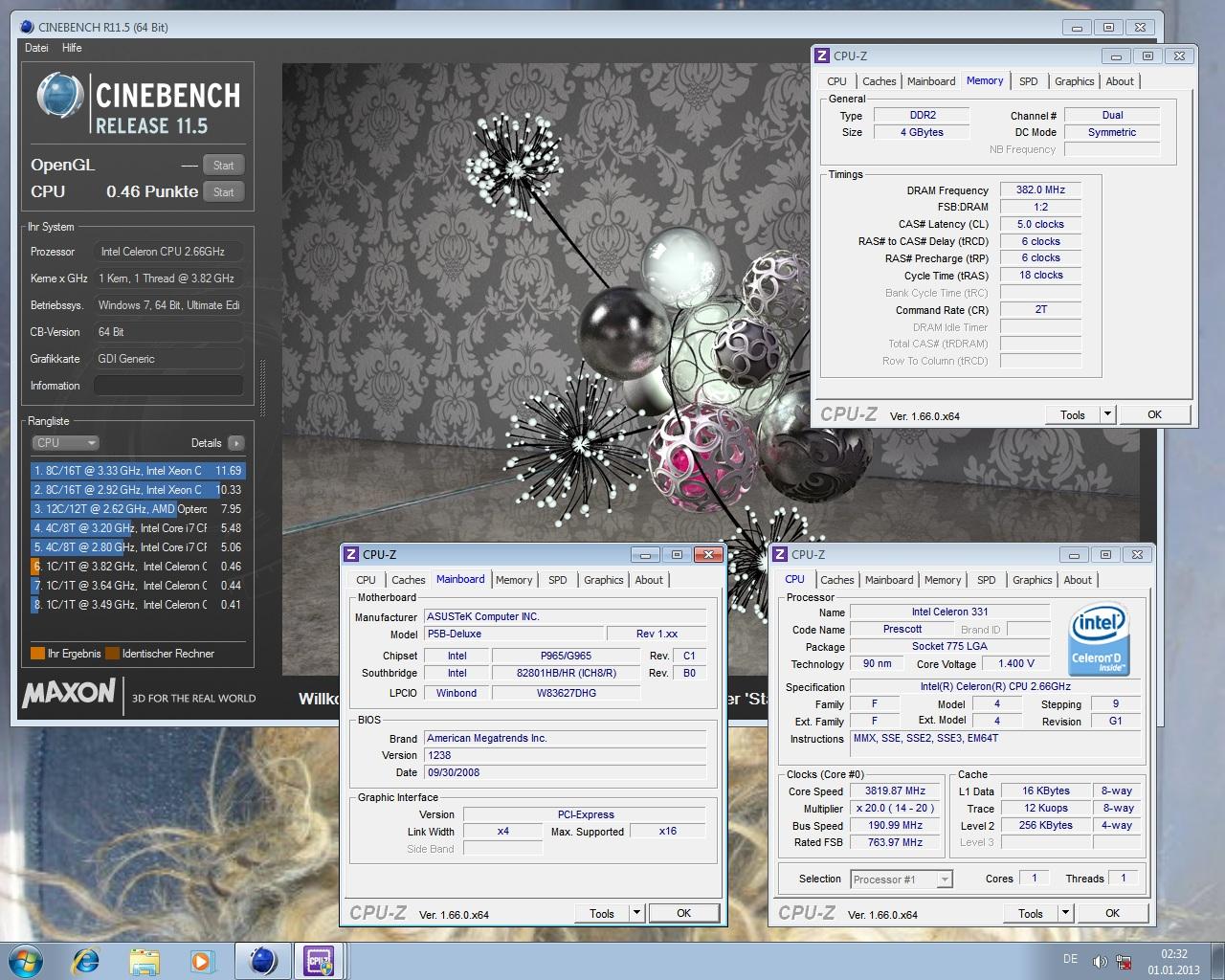Click the P5B-Deluxe model field
Viewport: 1225px width, 980px height.
click(514, 635)
